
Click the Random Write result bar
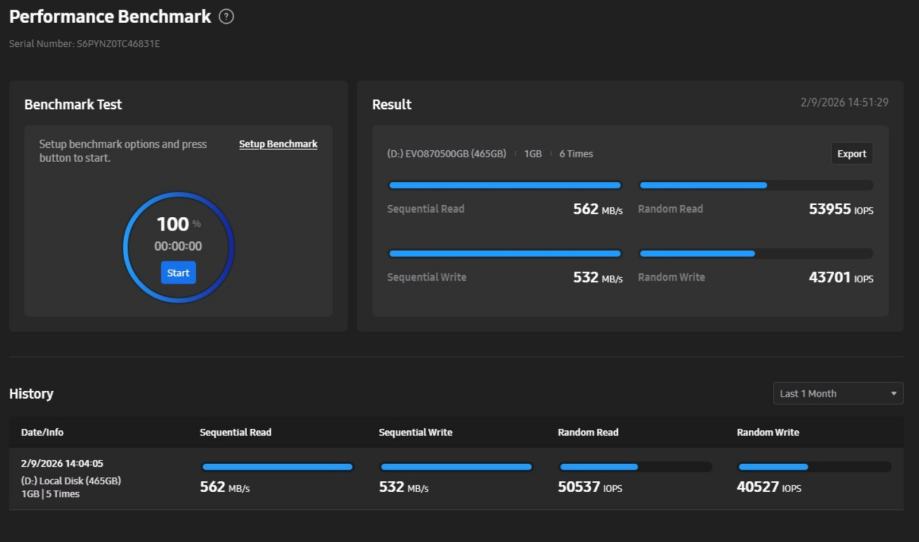(x=755, y=254)
